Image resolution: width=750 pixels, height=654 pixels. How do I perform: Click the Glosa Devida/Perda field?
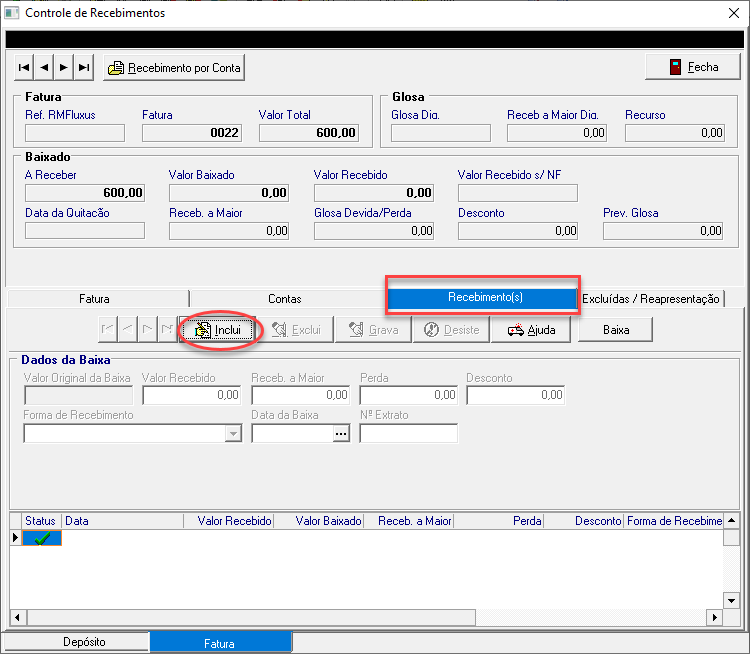pos(374,231)
